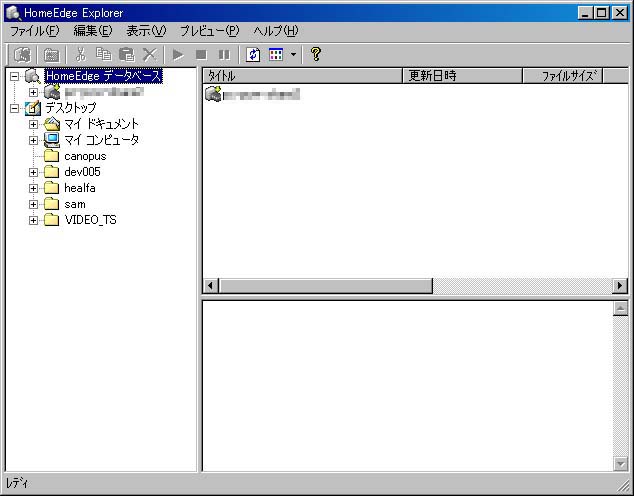Select マイ コンピュータ tree item
This screenshot has width=634, height=496.
click(x=101, y=140)
